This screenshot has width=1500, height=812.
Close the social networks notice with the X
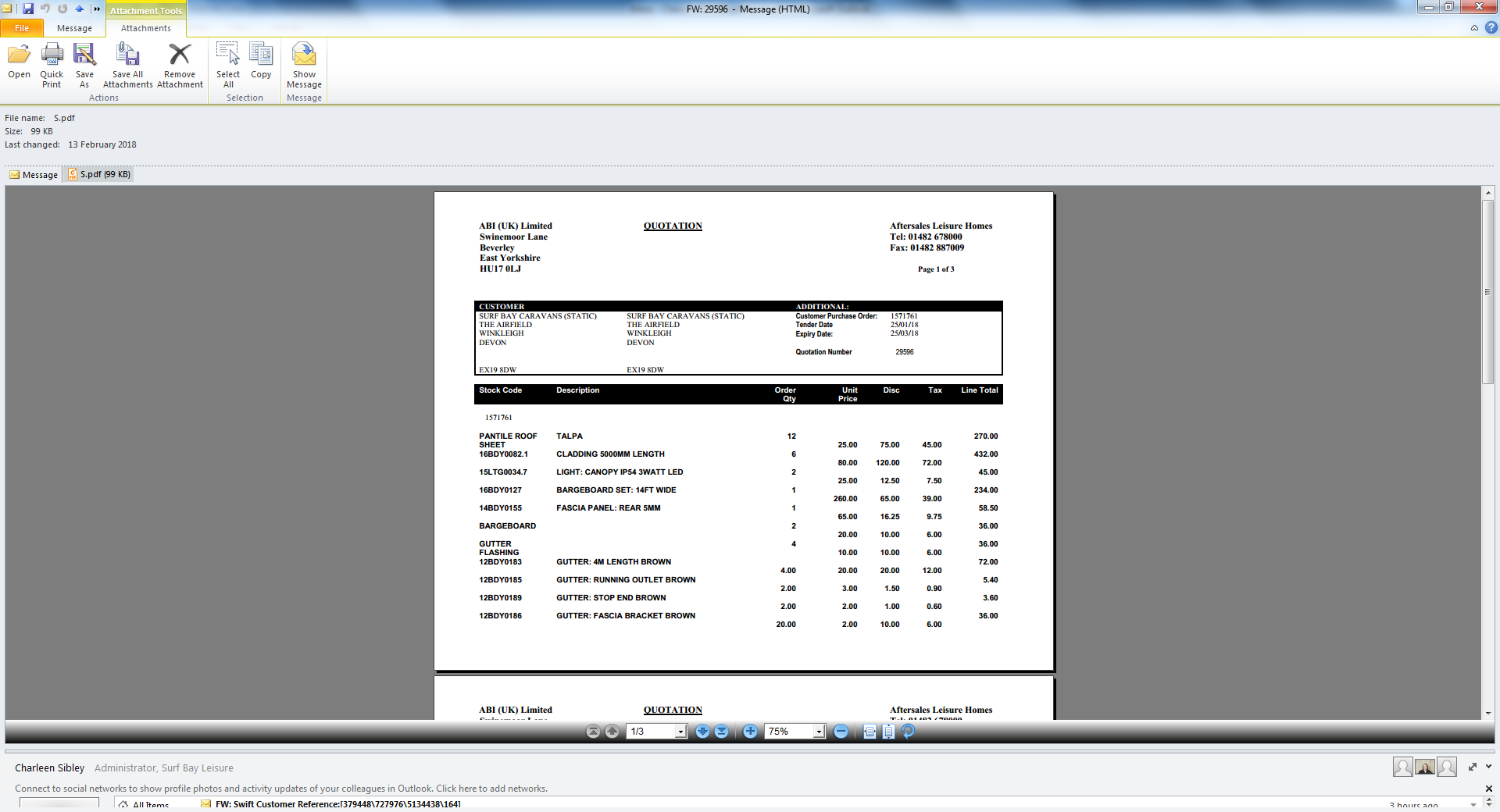1488,789
